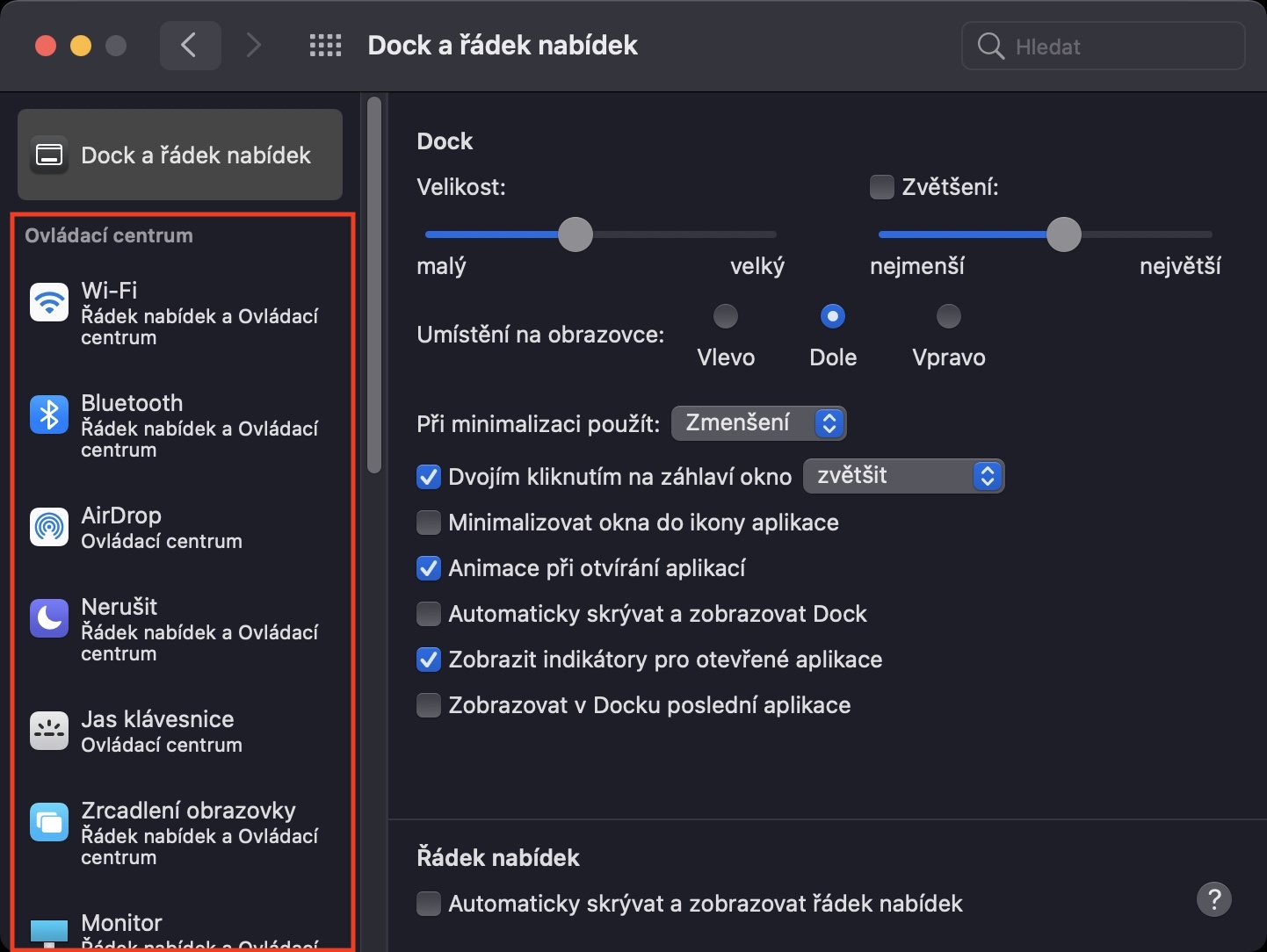Click the Velikost dock size slider
Image resolution: width=1267 pixels, height=952 pixels.
click(576, 234)
